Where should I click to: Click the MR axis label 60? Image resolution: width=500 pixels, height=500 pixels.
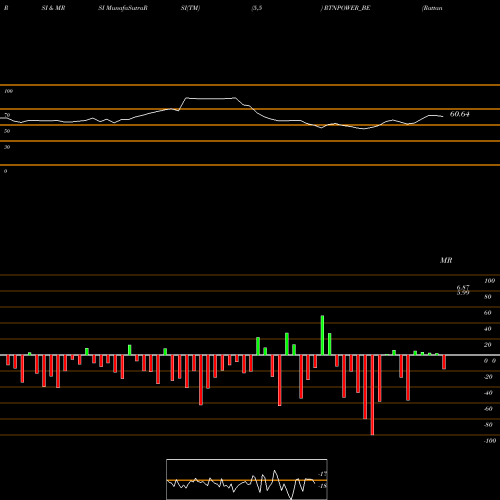click(x=488, y=313)
